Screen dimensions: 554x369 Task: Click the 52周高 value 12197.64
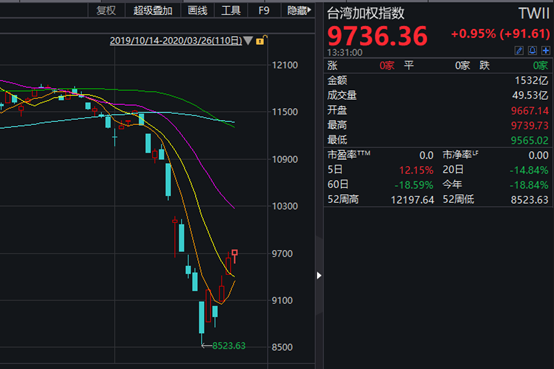coord(412,200)
